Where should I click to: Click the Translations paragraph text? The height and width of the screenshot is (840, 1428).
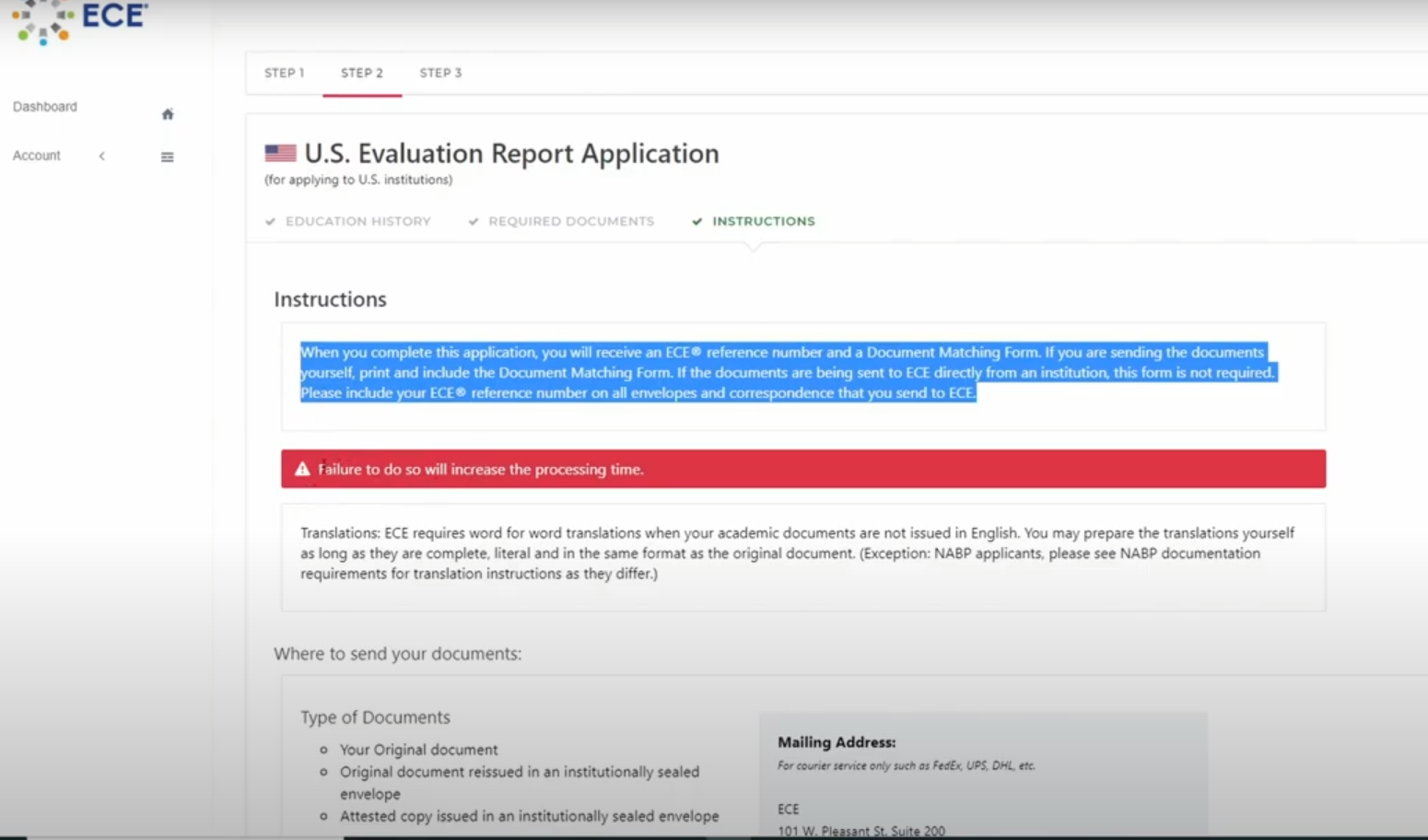(797, 553)
